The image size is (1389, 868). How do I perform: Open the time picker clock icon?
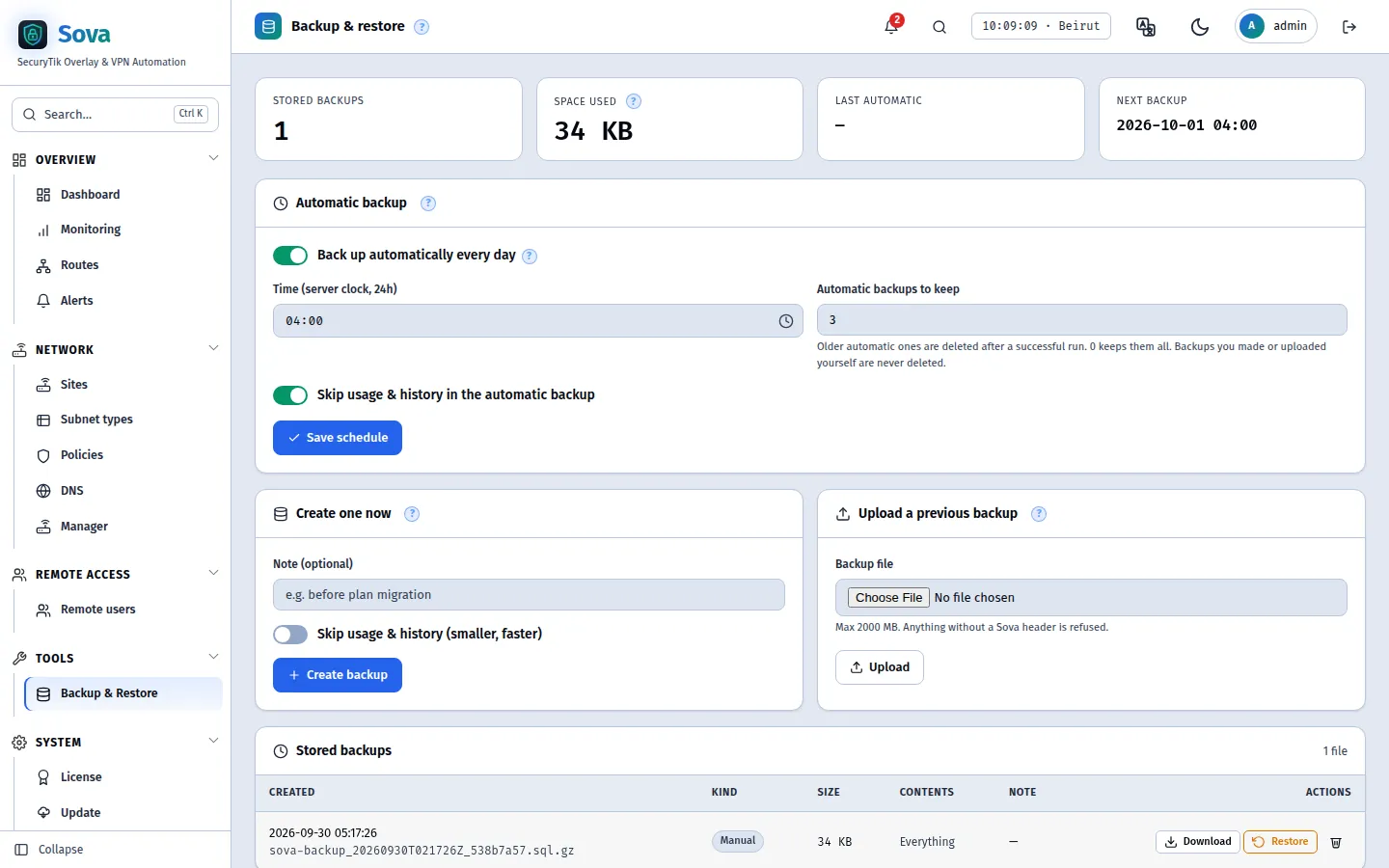click(786, 321)
